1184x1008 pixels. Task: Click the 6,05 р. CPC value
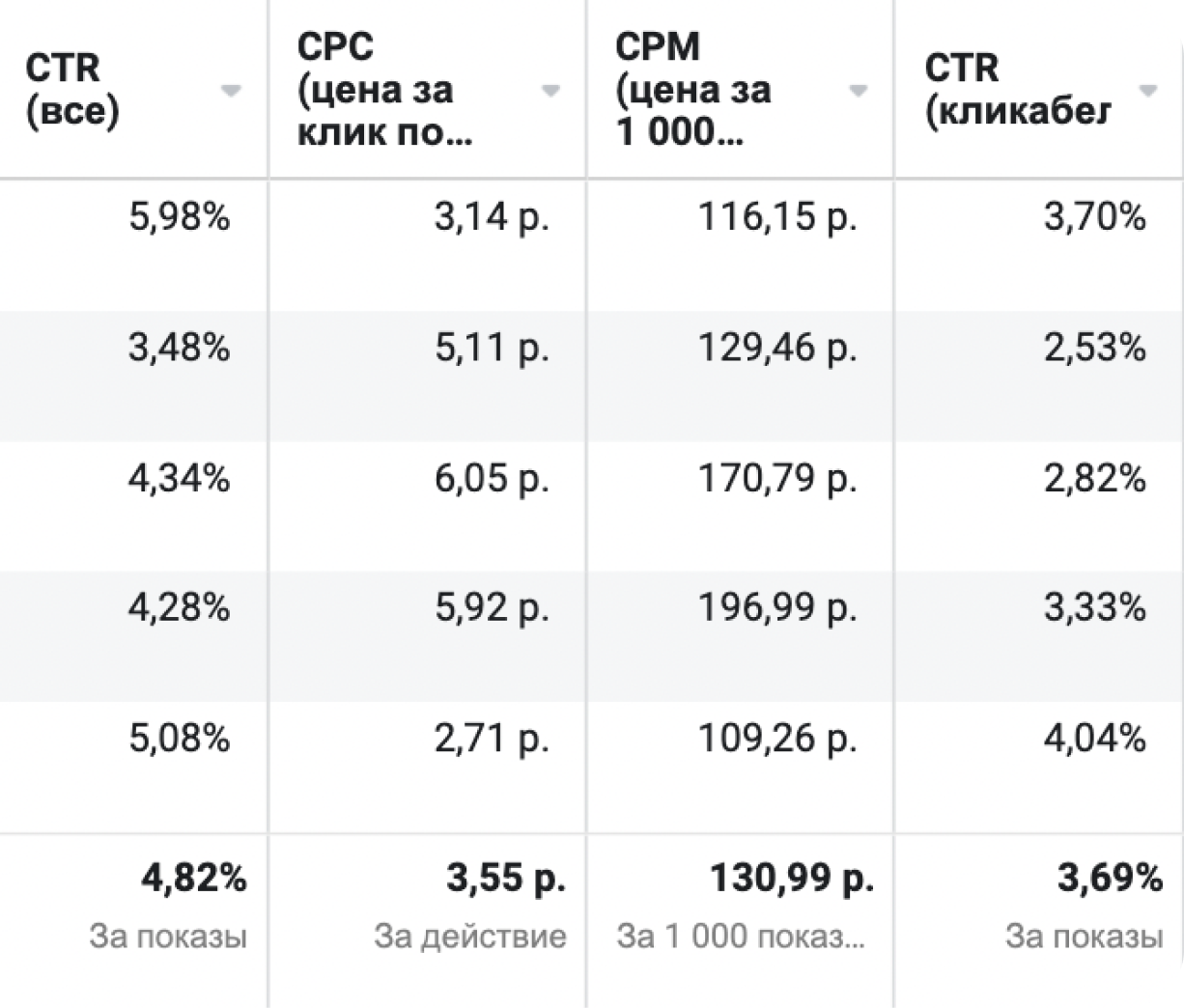point(491,479)
